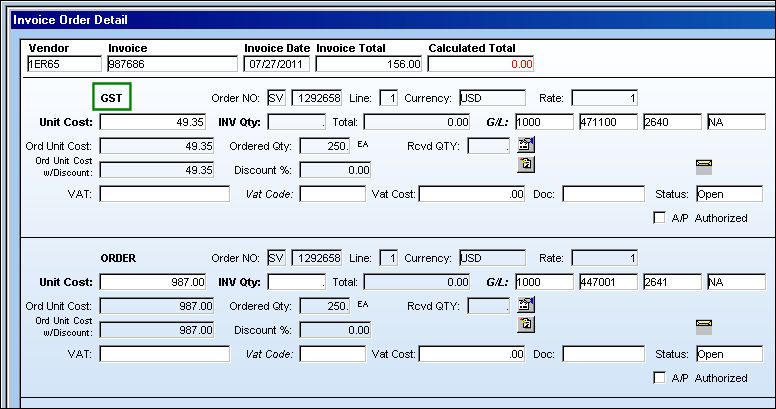Screen dimensions: 776x409
Task: Click the ORDER Ordered Qty field 250
Action: [x=325, y=306]
